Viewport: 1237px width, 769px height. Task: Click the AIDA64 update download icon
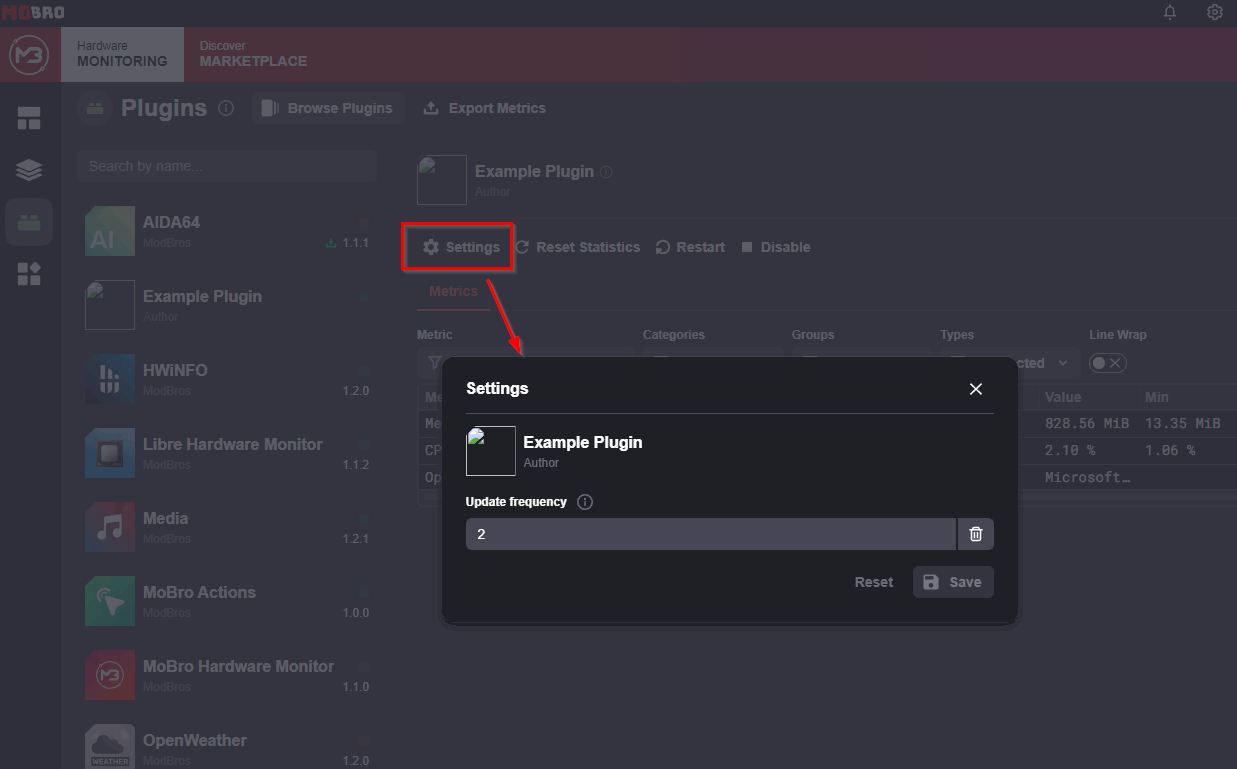click(331, 243)
